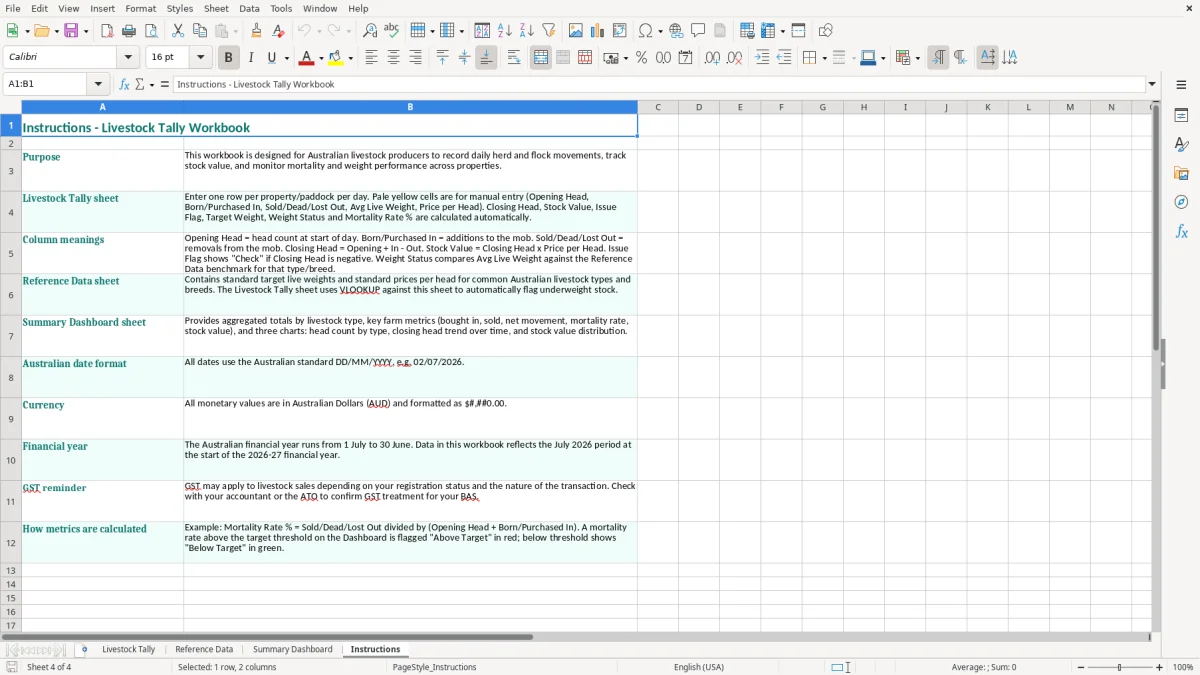Click the Merge and Center Cells icon
Viewport: 1200px width, 675px height.
541,58
